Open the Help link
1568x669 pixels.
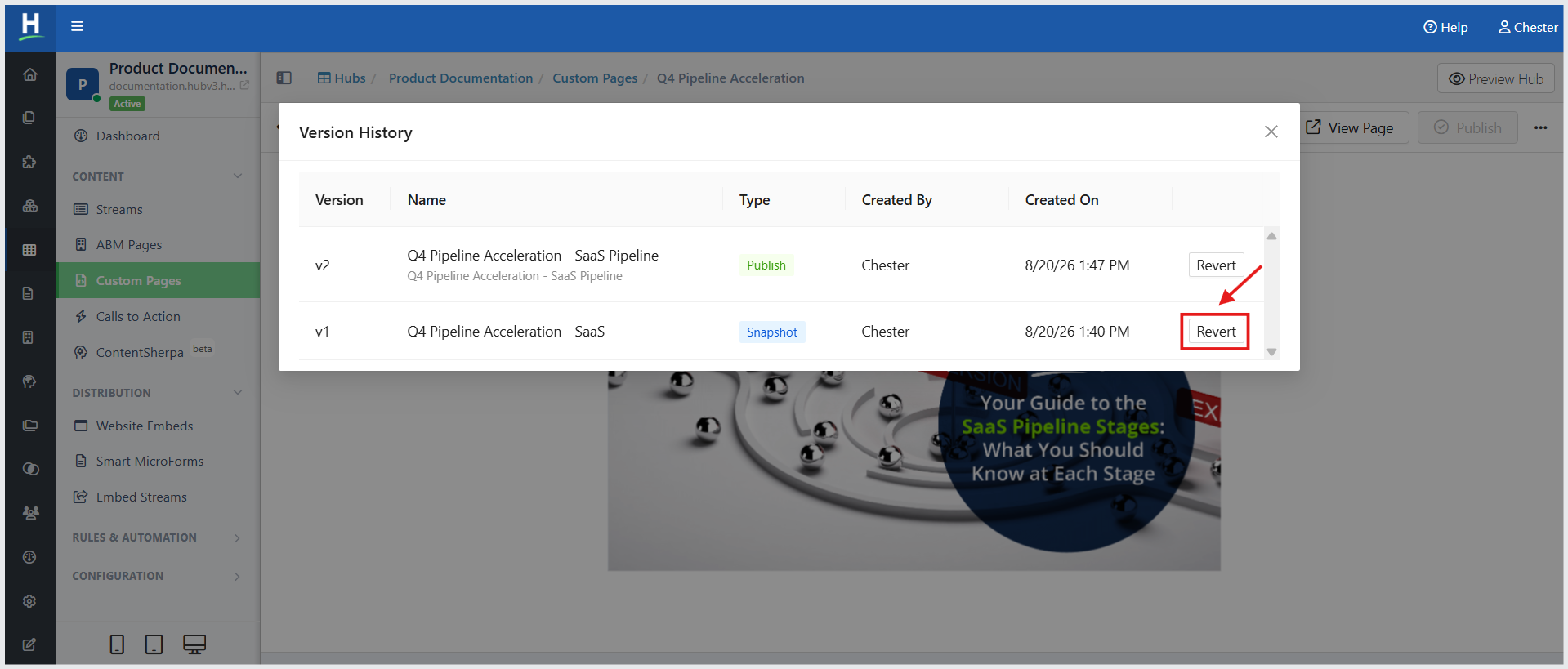[1445, 27]
